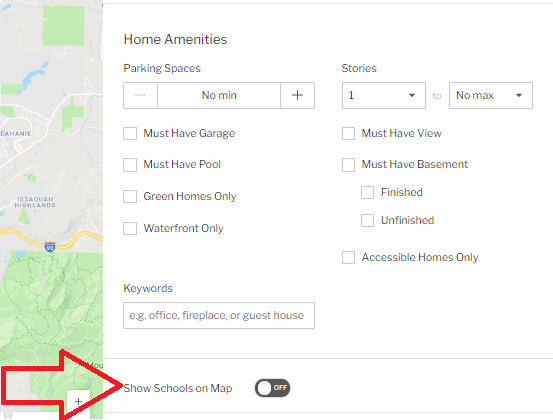This screenshot has width=553, height=420.
Task: Check the Must Have View option
Action: 348,134
